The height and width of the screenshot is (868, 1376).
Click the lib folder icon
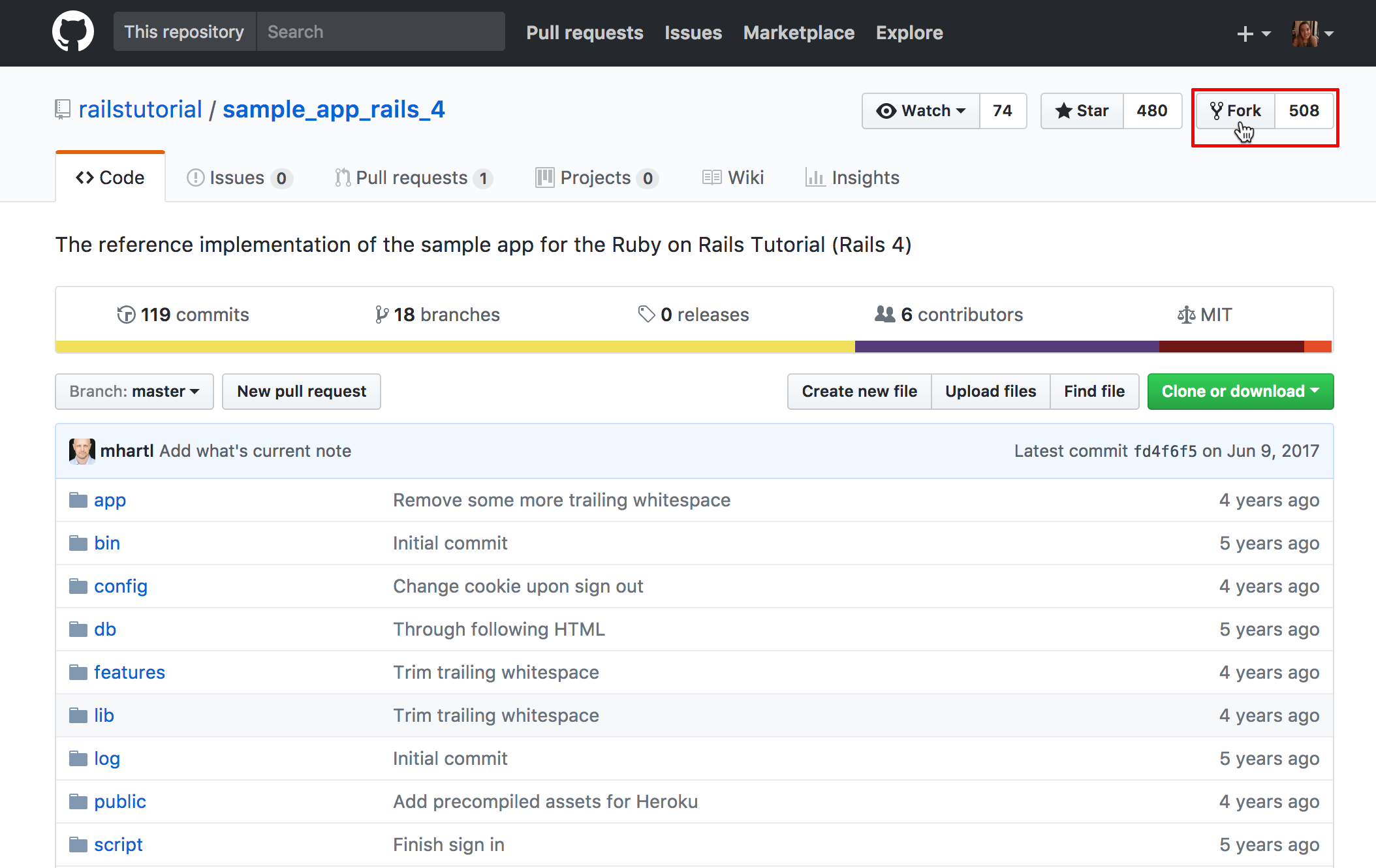click(78, 715)
